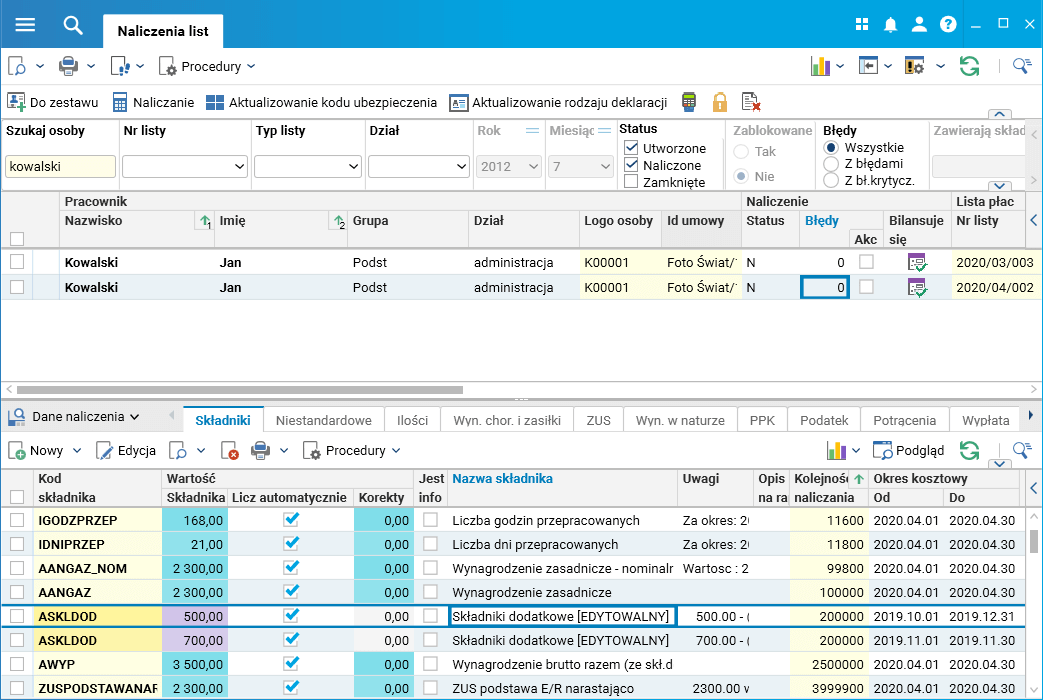The image size is (1043, 700).
Task: Click the filter search icon in the Składniki toolbar
Action: coord(1022,450)
